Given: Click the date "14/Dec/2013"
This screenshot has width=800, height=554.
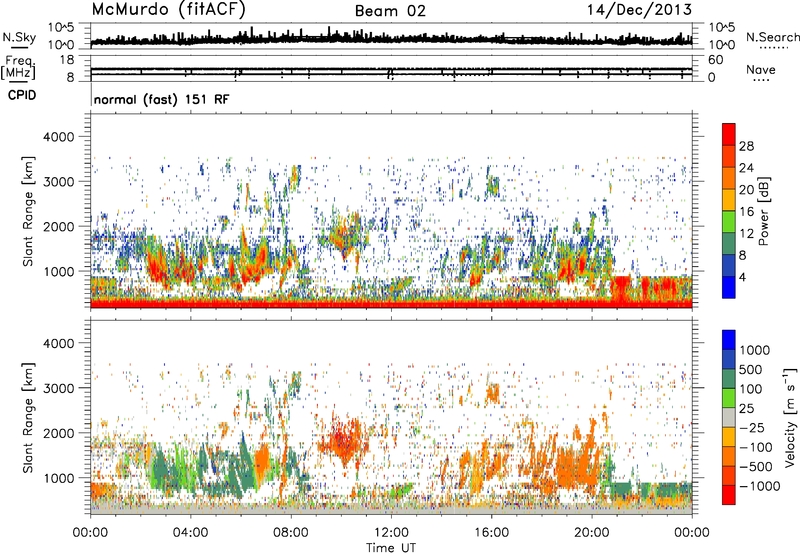Looking at the screenshot, I should (x=639, y=9).
